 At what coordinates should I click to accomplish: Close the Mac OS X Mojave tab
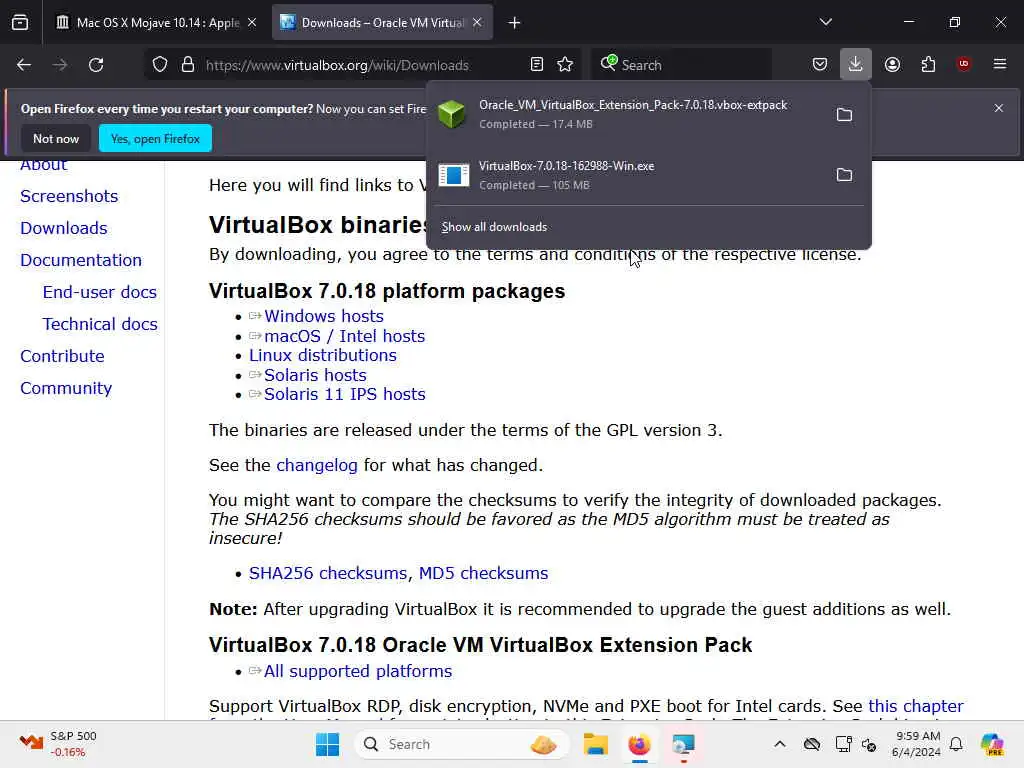point(252,23)
